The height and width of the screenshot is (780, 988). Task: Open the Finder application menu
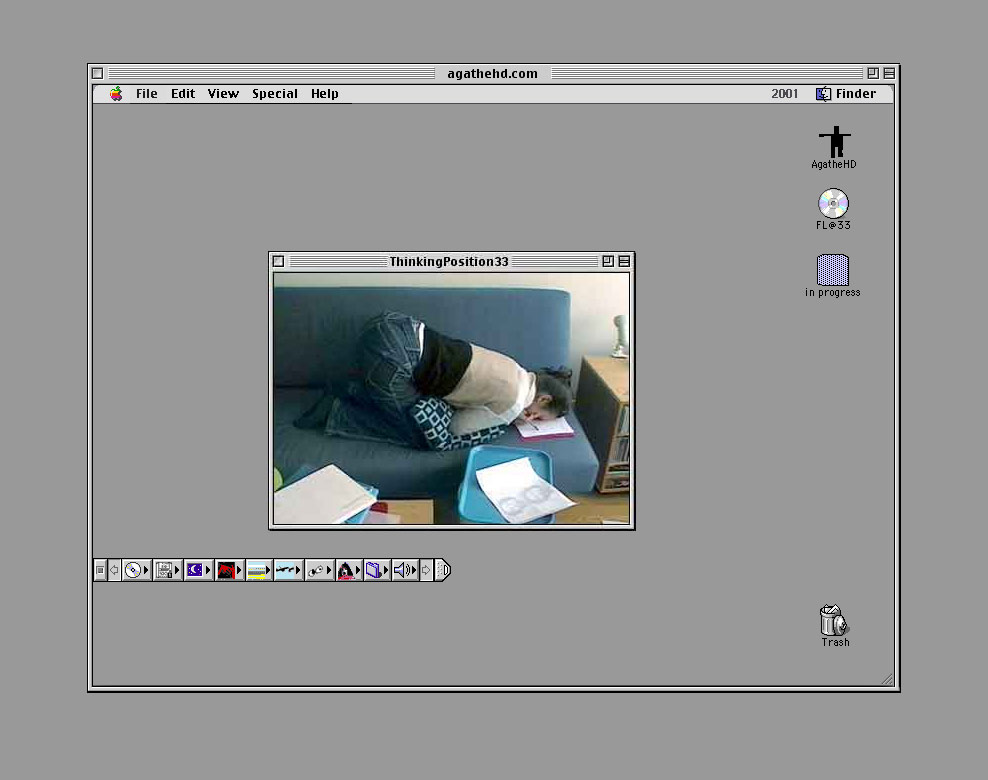point(846,94)
